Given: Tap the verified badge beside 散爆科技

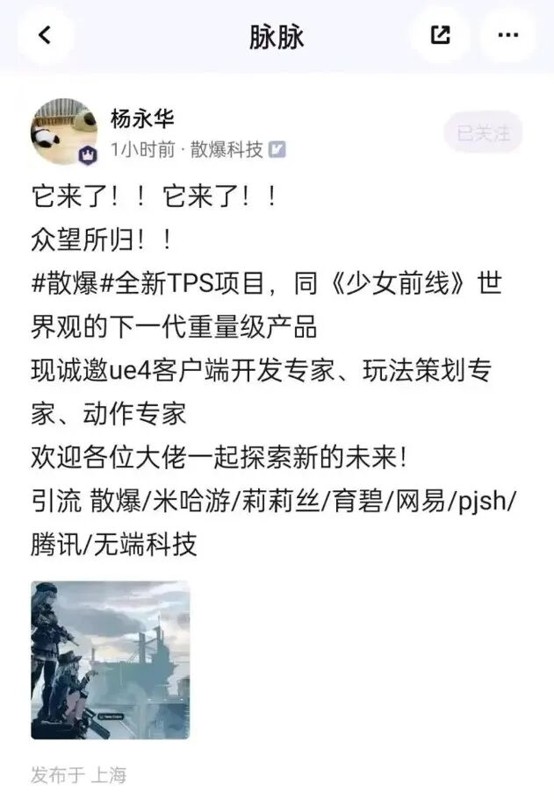Looking at the screenshot, I should click(x=277, y=150).
